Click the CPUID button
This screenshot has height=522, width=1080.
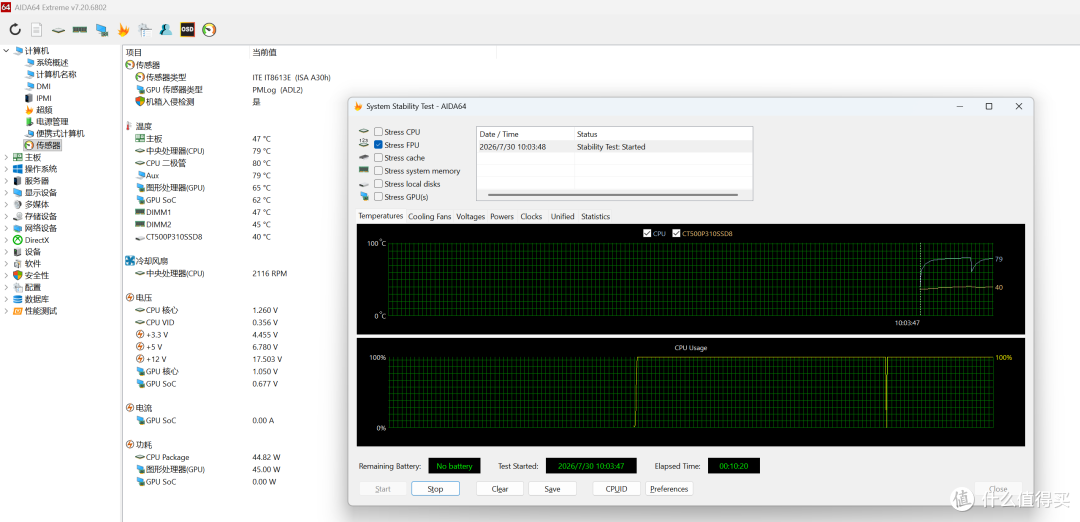[x=616, y=488]
